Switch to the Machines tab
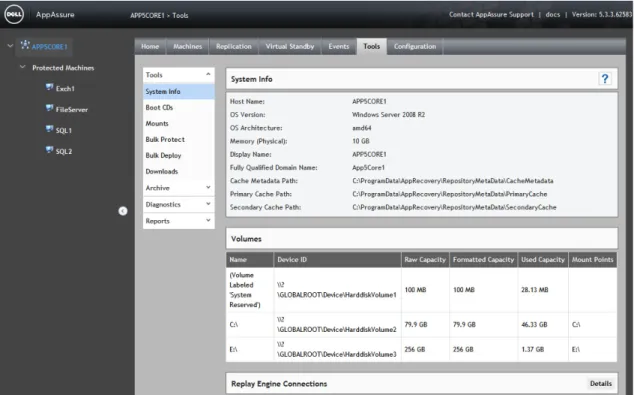 (188, 46)
